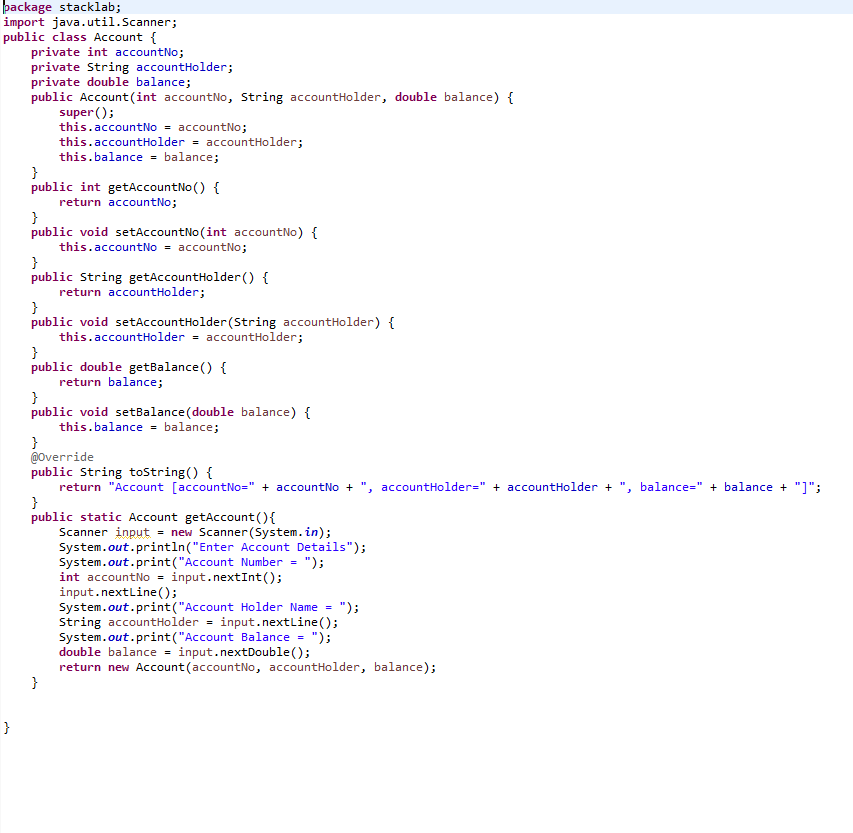Click the '", balance="' string literal
The height and width of the screenshot is (833, 853).
(660, 488)
